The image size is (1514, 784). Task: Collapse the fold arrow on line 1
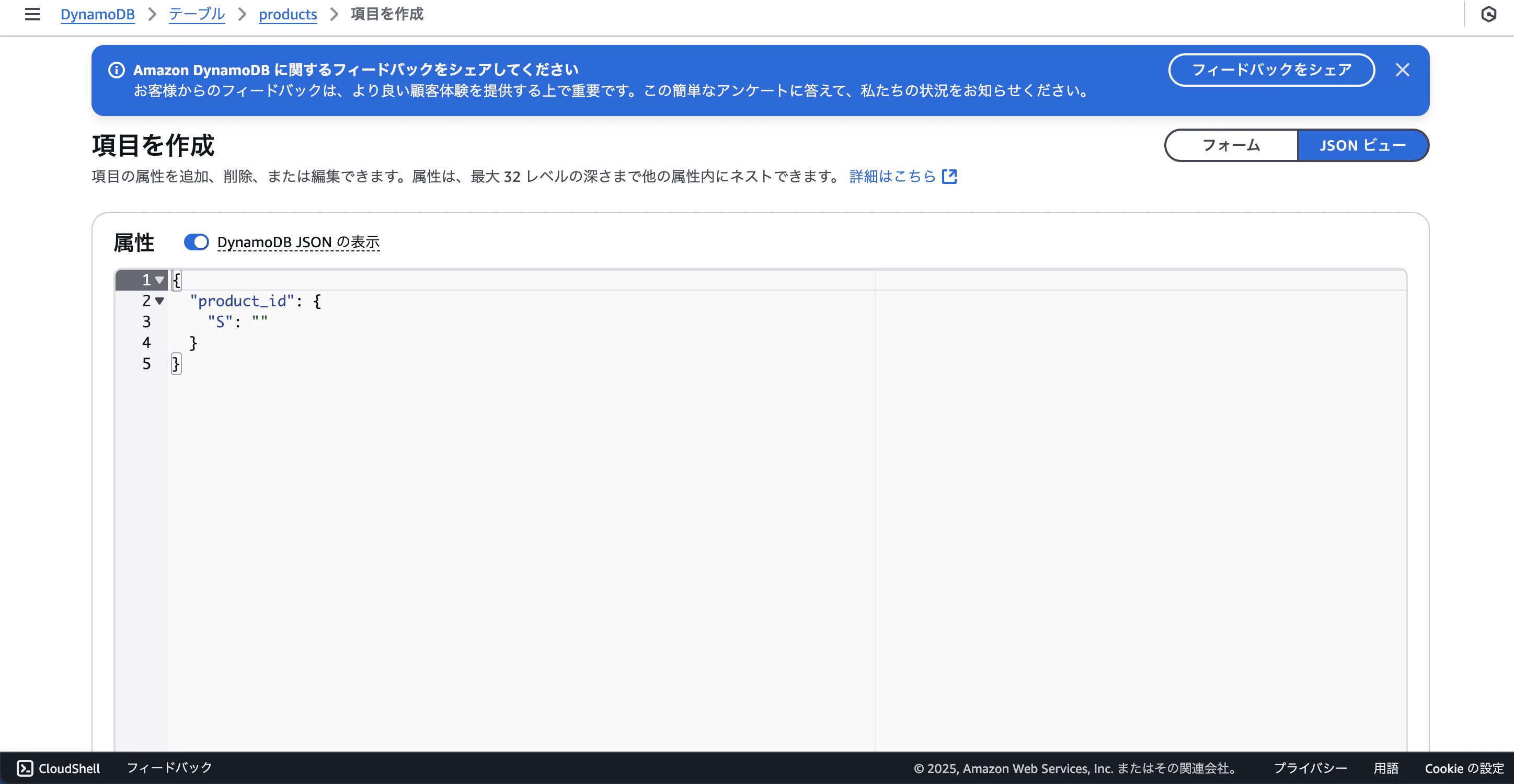click(159, 280)
